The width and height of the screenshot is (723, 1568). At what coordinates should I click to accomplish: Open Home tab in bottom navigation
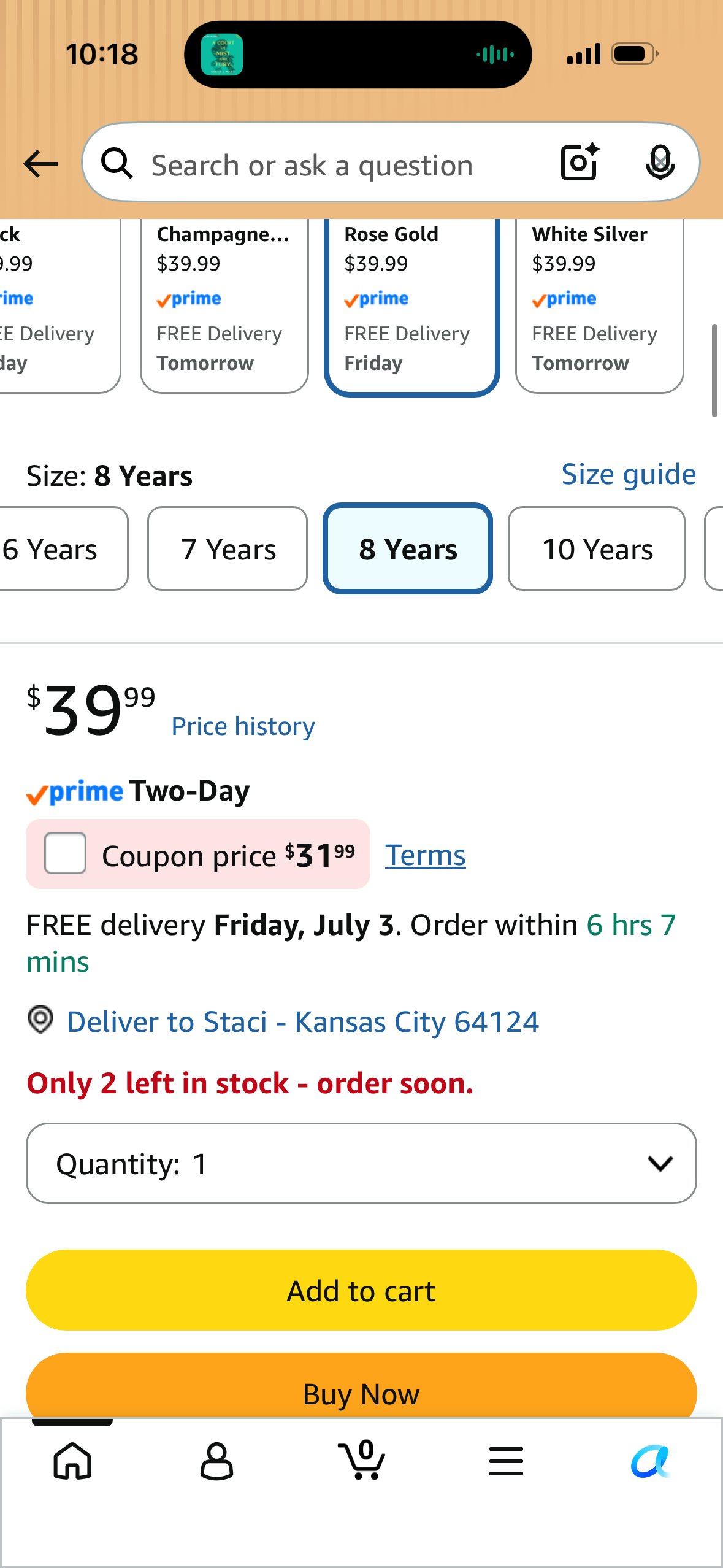pos(72,1461)
